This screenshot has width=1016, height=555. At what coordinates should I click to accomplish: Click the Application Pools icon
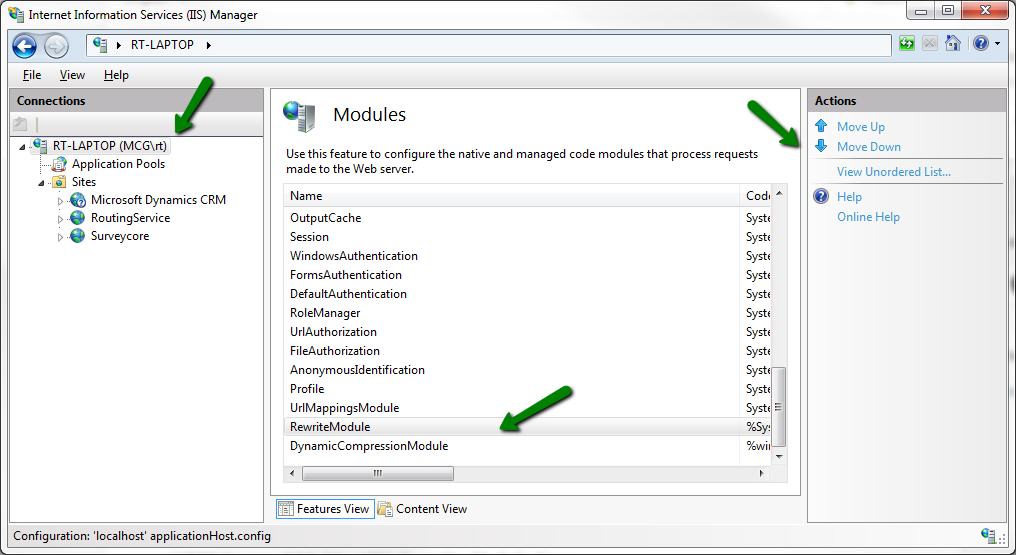tap(60, 164)
